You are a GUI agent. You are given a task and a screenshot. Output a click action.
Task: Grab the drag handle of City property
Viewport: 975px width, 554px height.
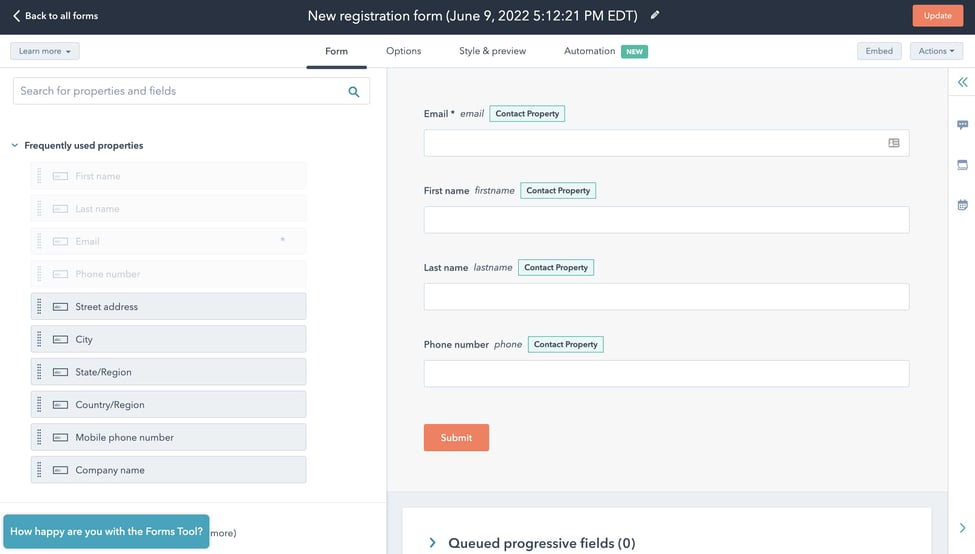tap(39, 339)
